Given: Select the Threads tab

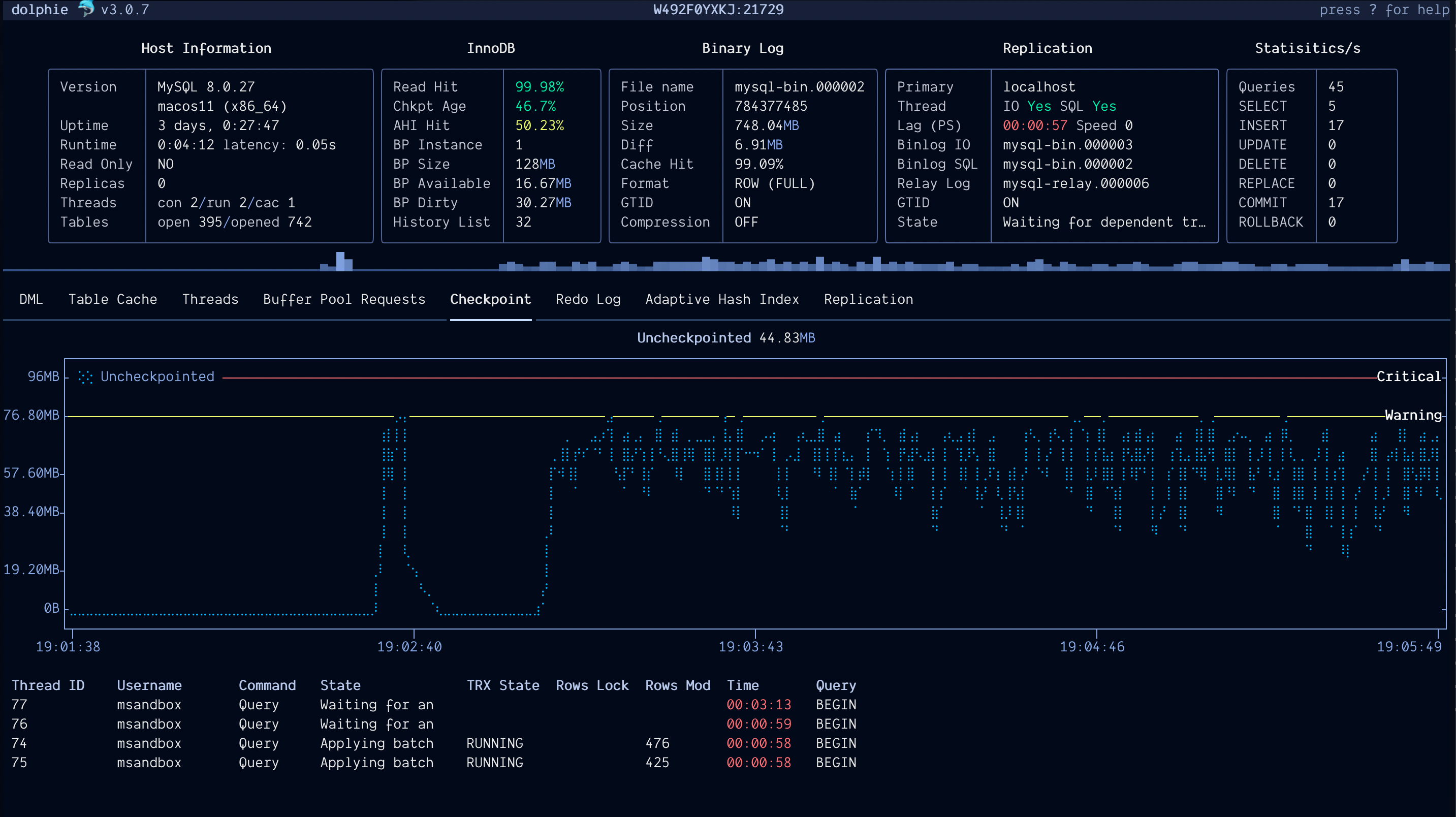Looking at the screenshot, I should [x=210, y=299].
